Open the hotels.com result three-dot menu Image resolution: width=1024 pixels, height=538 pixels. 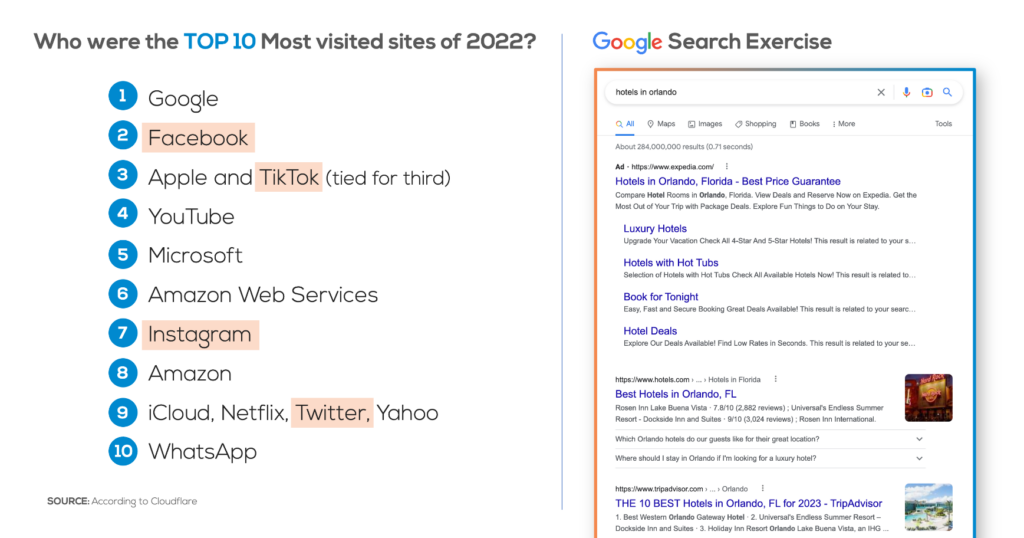point(775,379)
